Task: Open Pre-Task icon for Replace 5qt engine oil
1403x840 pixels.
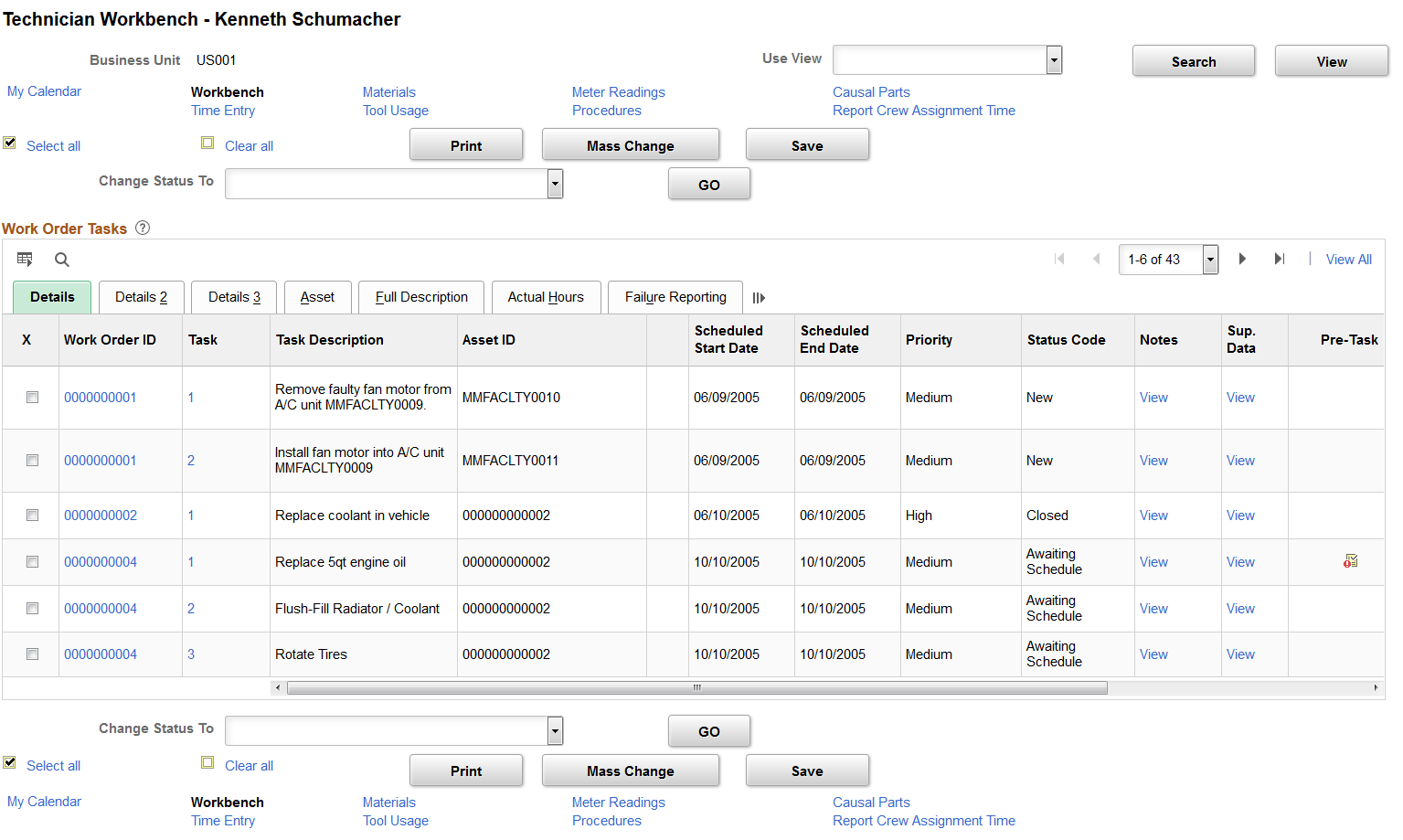Action: (1350, 561)
